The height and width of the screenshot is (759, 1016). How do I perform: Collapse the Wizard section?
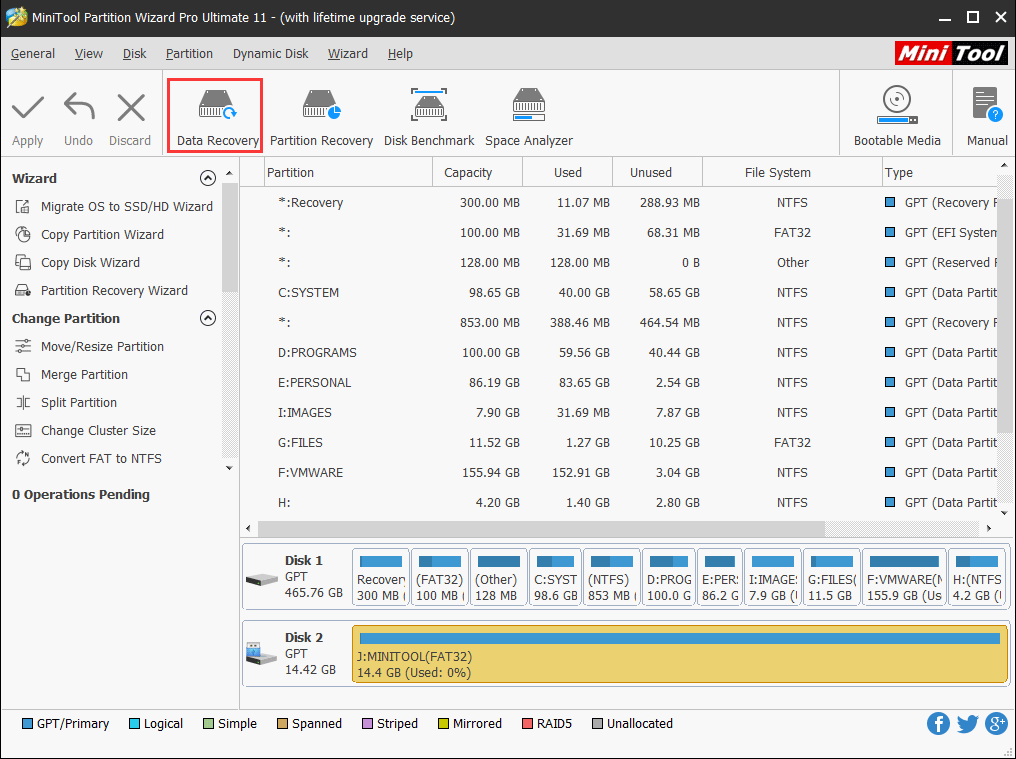tap(208, 178)
